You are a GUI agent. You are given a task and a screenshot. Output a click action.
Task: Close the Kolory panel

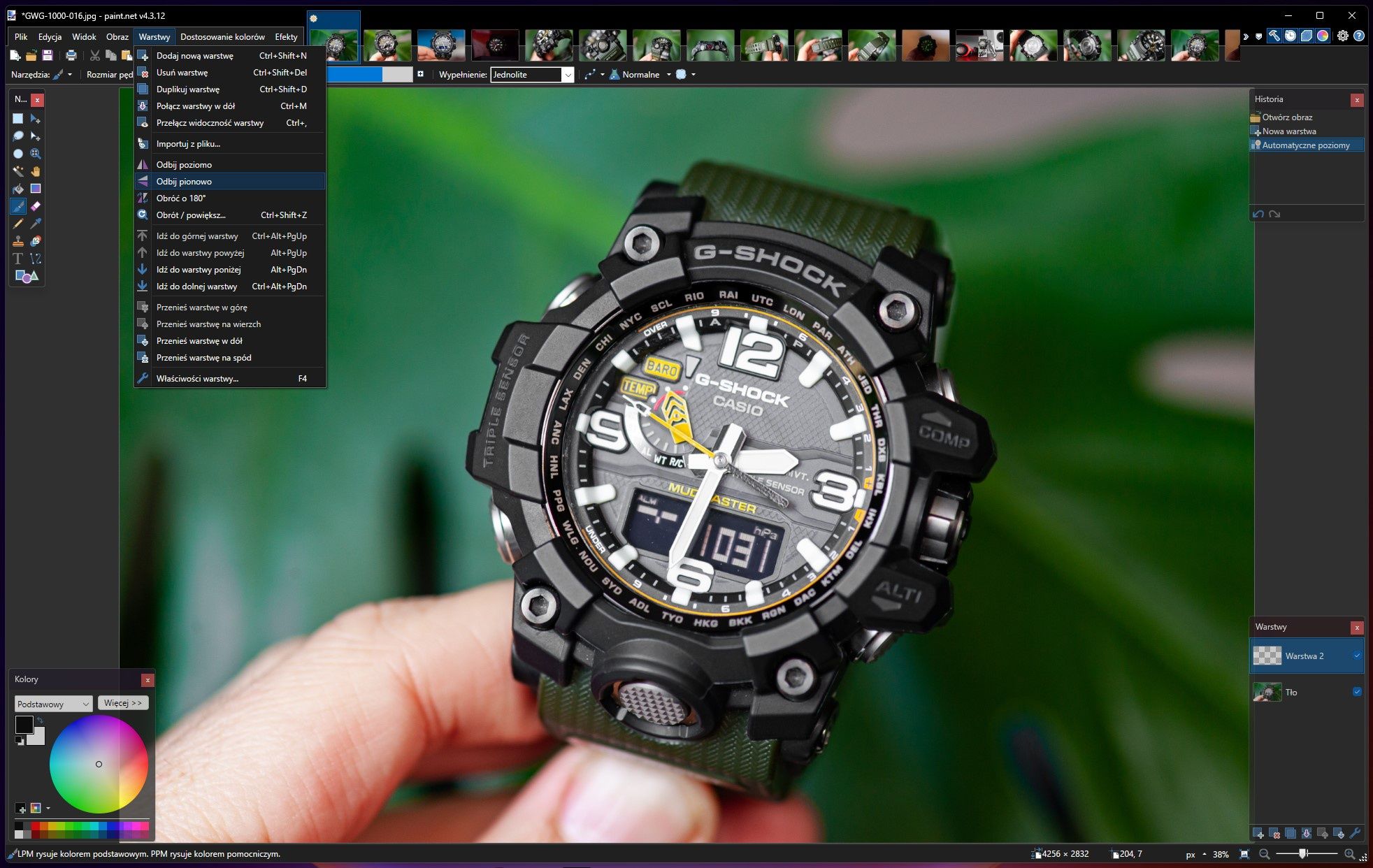[147, 680]
